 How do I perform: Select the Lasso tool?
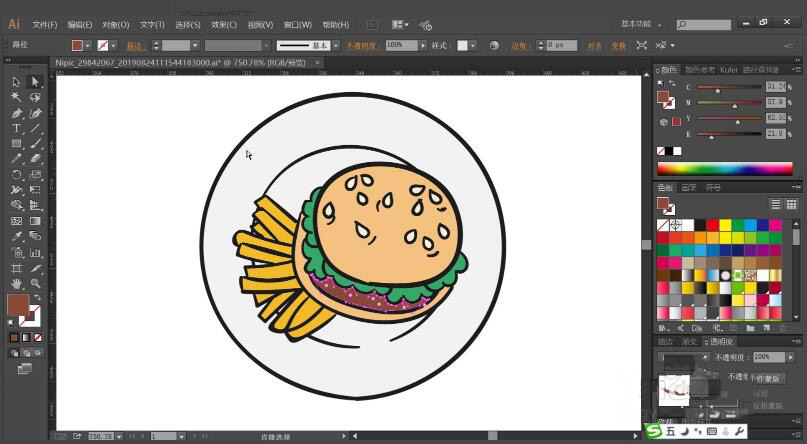tap(35, 97)
